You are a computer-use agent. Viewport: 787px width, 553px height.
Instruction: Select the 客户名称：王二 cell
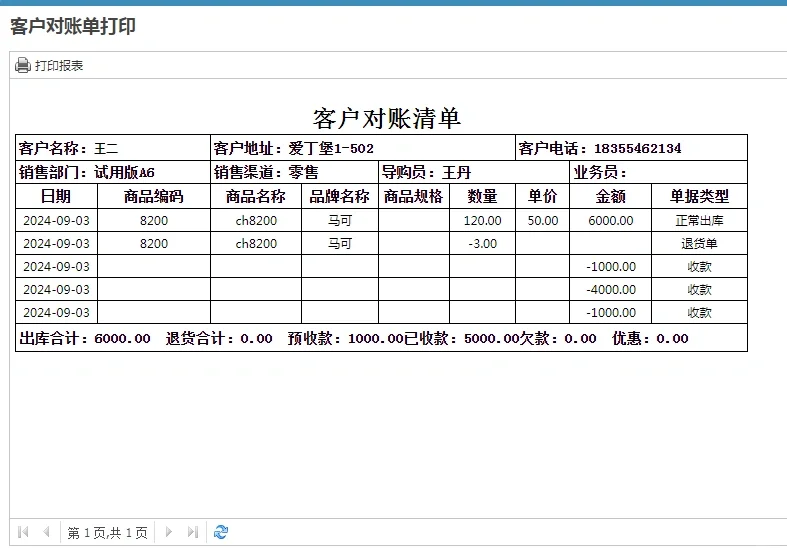pos(113,148)
